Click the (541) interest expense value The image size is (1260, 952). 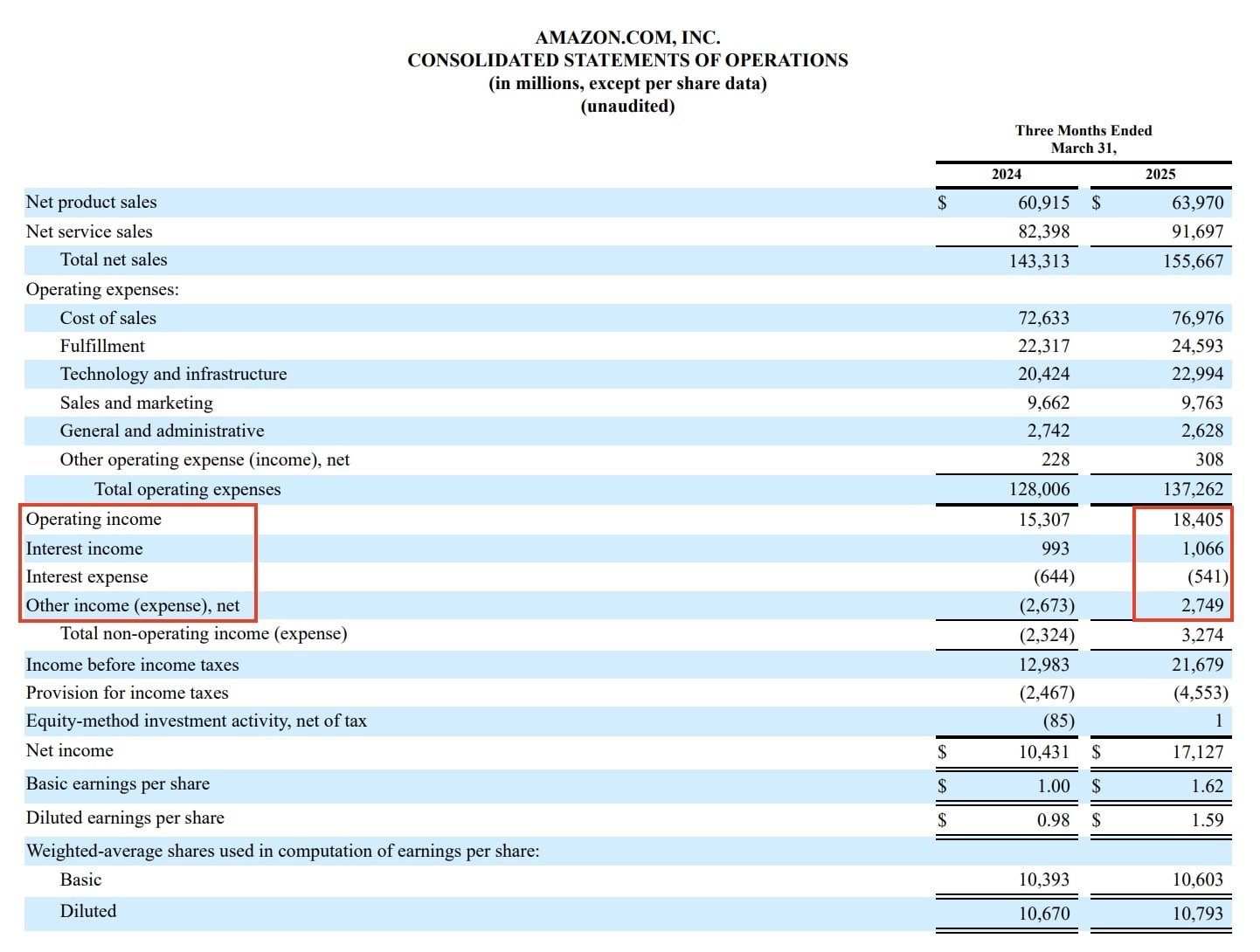[x=1207, y=577]
